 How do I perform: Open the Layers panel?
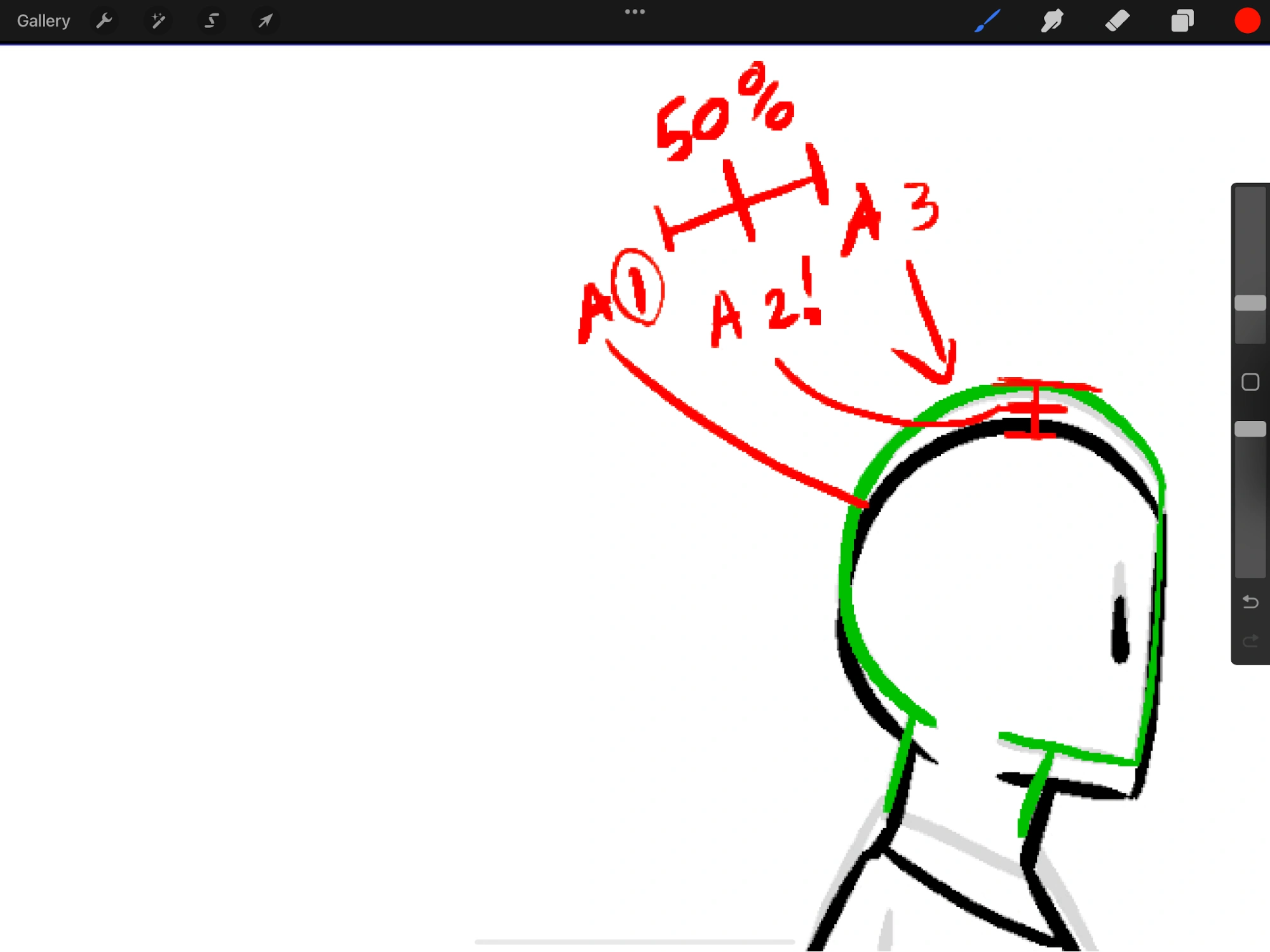[1182, 21]
